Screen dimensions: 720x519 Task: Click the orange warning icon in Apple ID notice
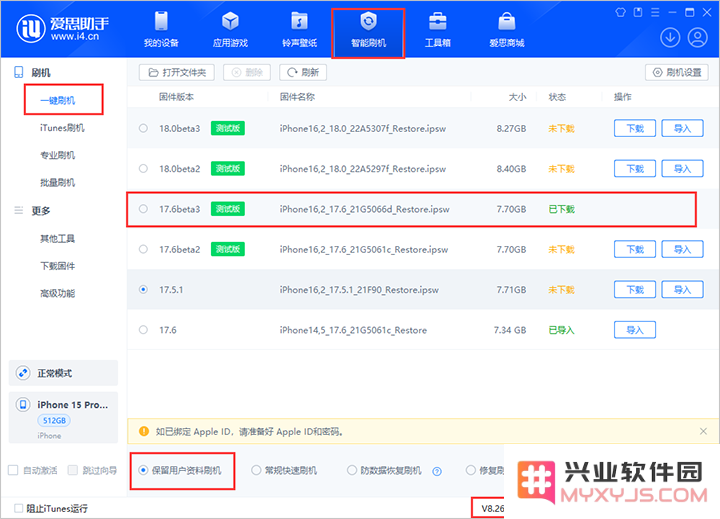144,431
